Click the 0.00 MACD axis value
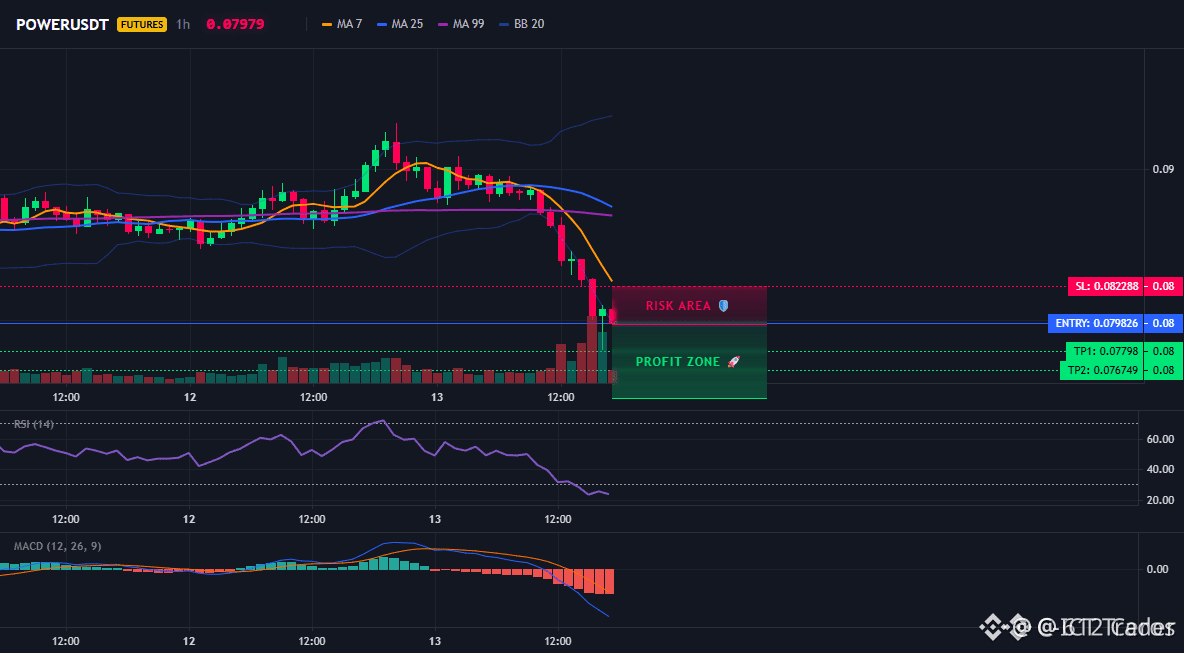Image resolution: width=1184 pixels, height=653 pixels. point(1158,568)
